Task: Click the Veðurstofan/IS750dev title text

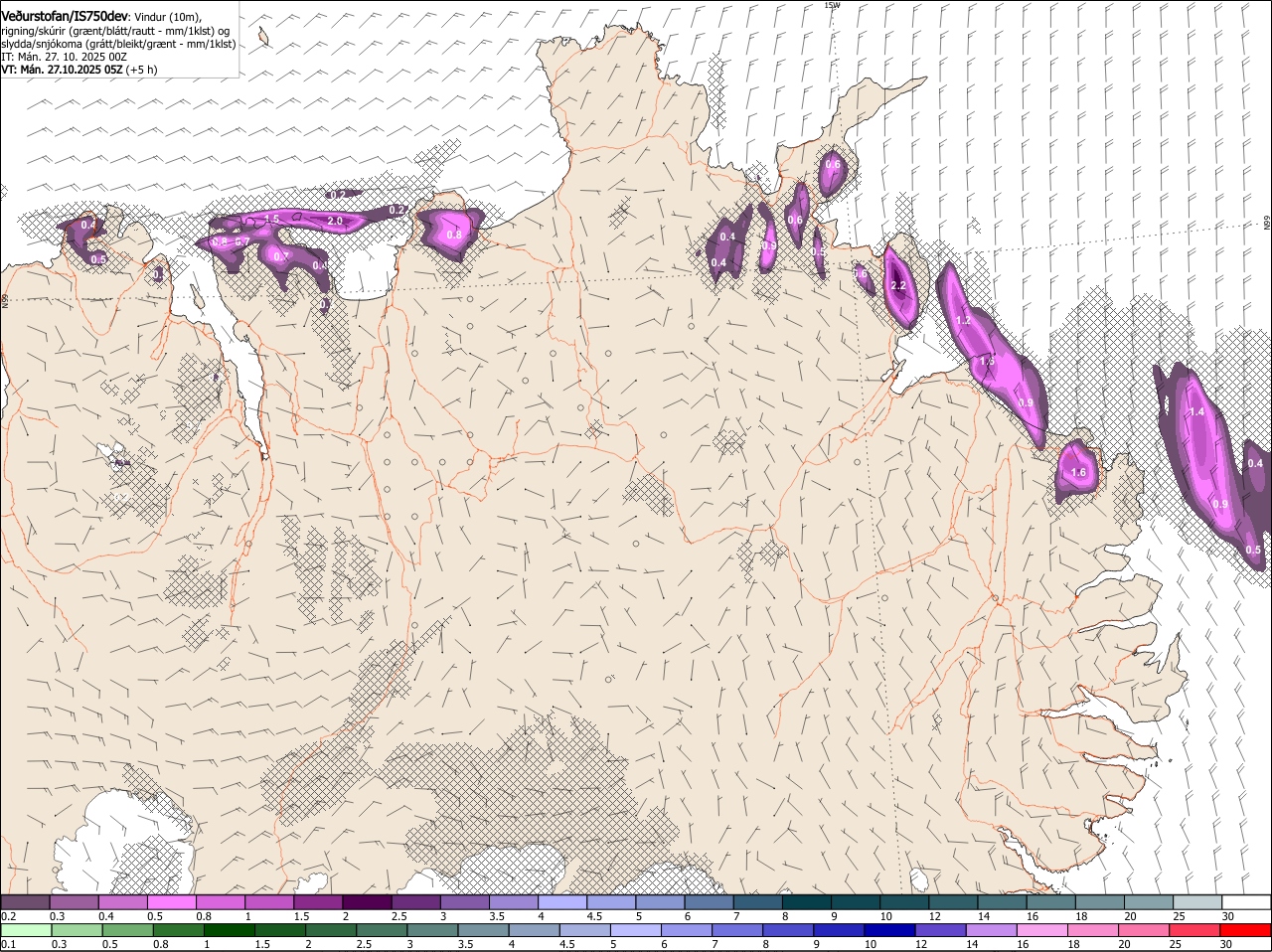Action: [65, 16]
